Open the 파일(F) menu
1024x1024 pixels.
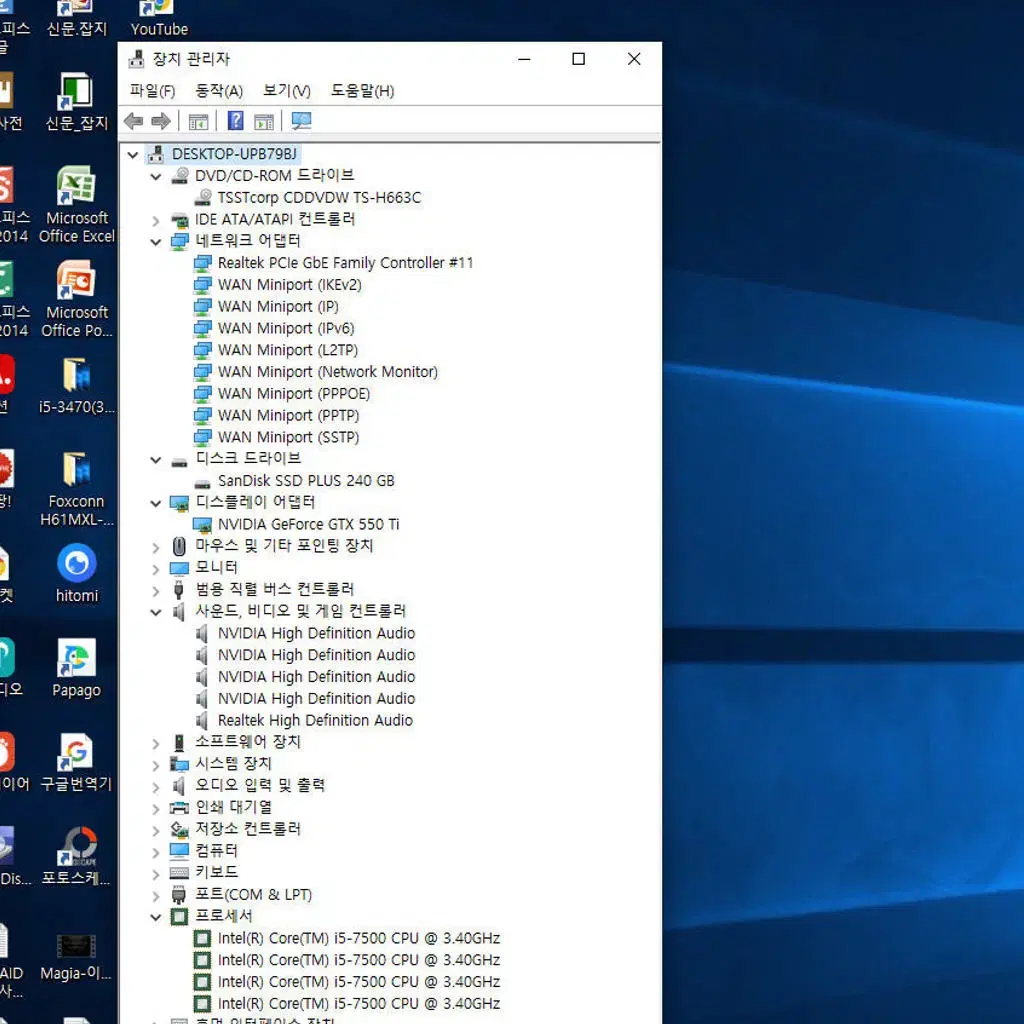coord(152,91)
